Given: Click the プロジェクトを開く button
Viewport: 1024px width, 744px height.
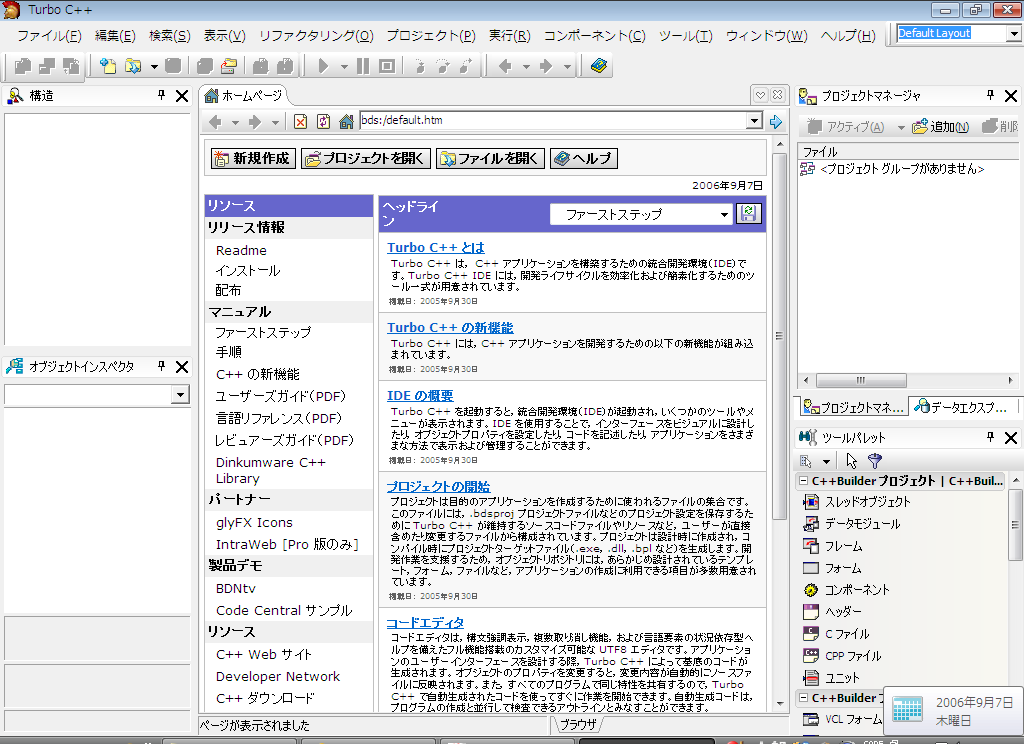Looking at the screenshot, I should (366, 158).
